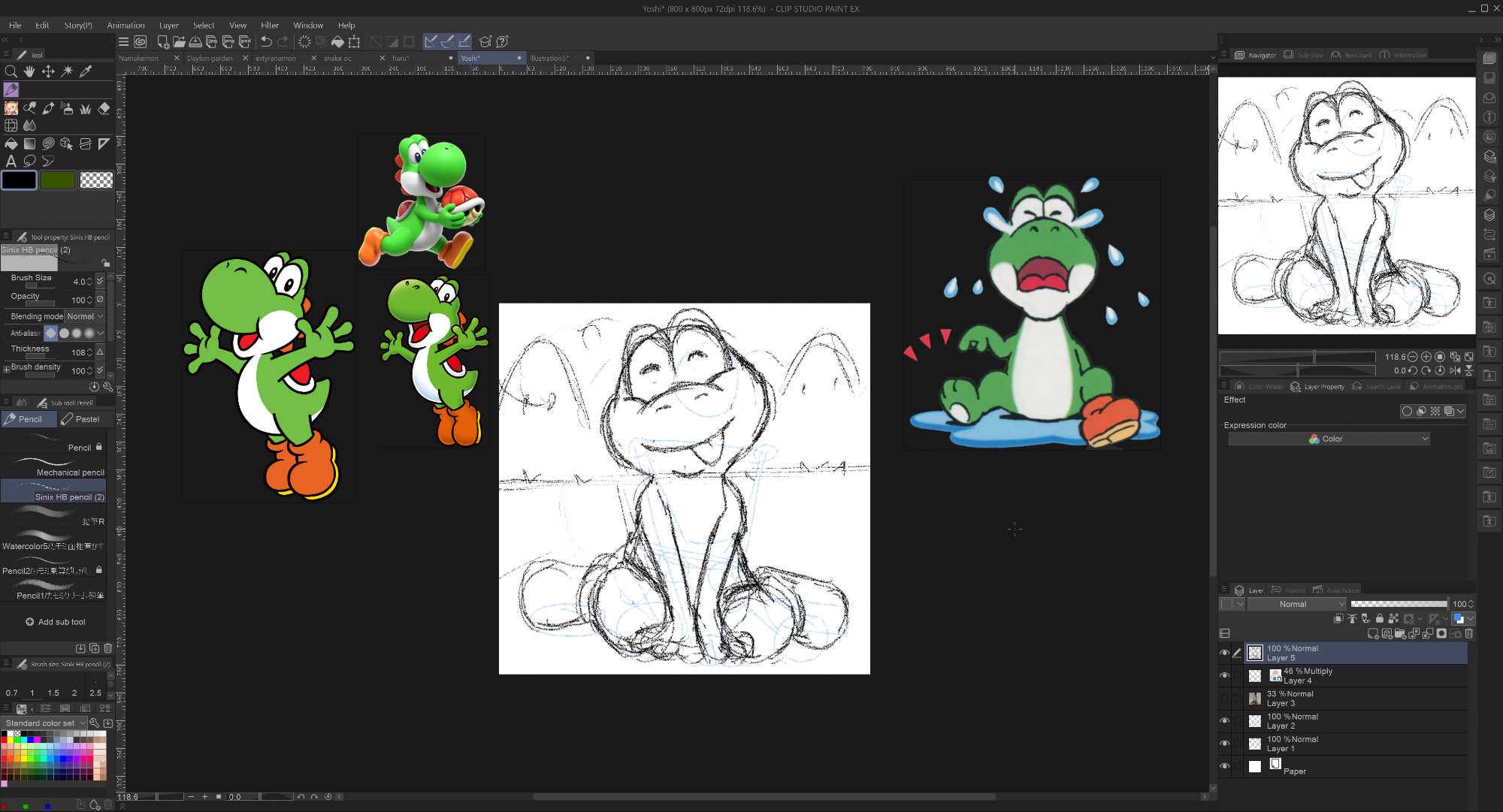1503x812 pixels.
Task: Toggle Paper layer visibility
Action: coord(1224,766)
